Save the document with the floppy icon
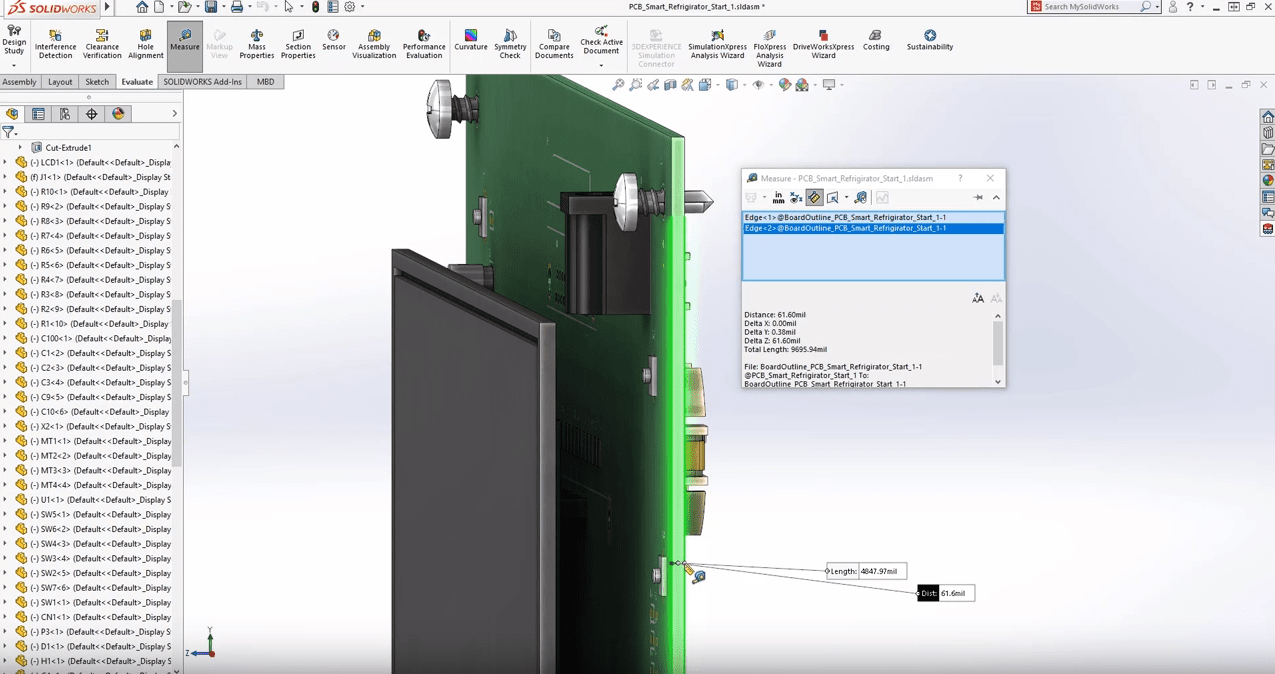Viewport: 1275px width, 674px height. pos(211,7)
